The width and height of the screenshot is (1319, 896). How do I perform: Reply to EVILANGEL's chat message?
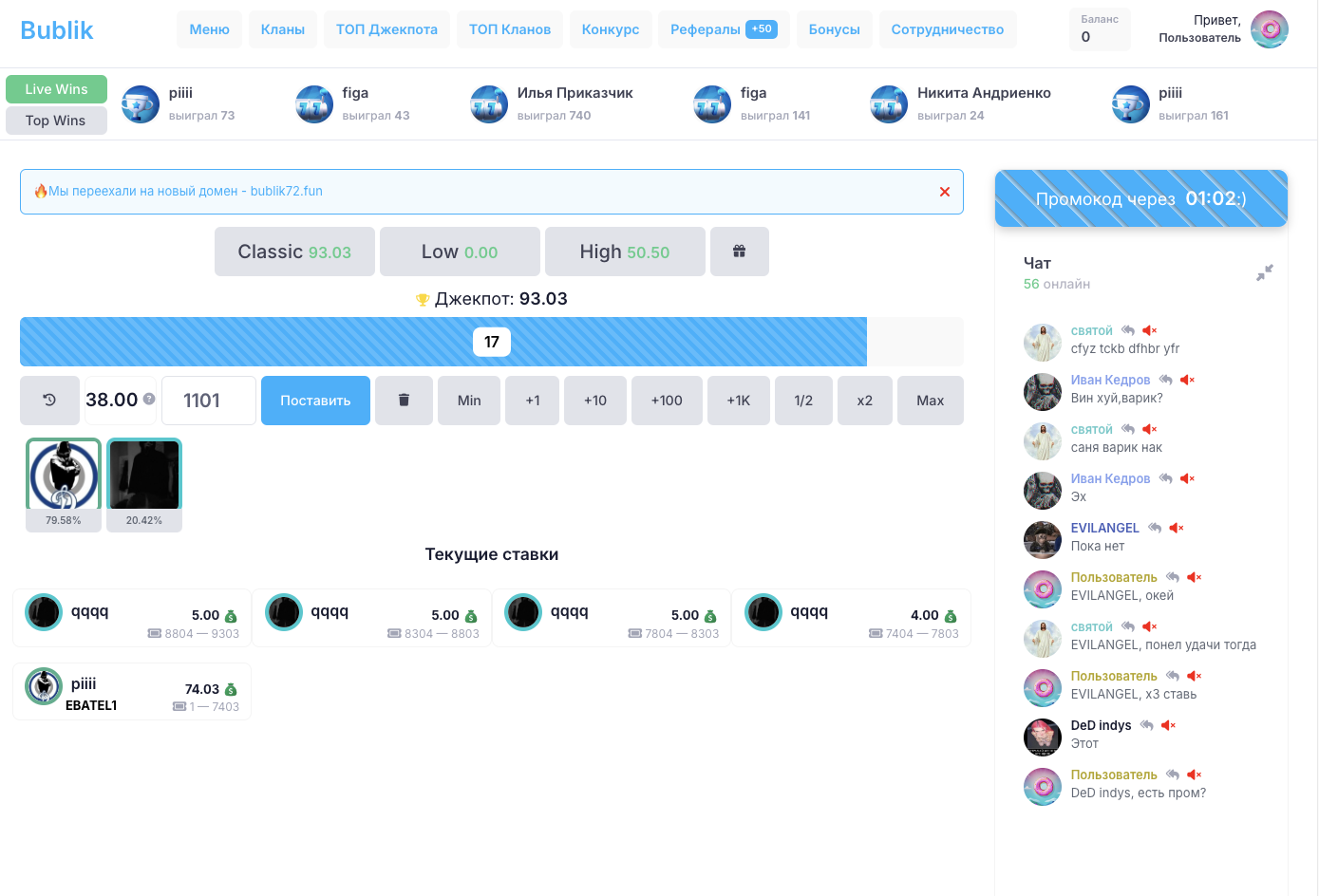coord(1155,528)
